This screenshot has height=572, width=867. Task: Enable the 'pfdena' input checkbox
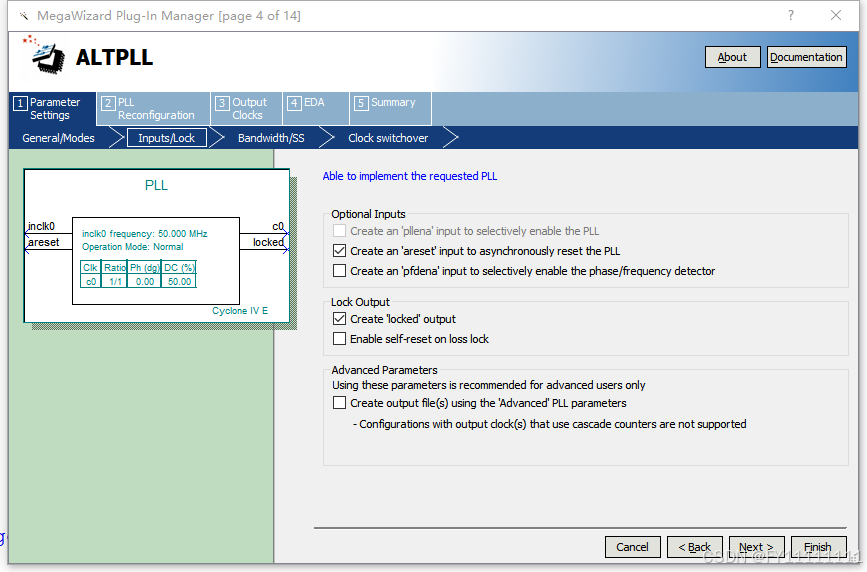340,271
